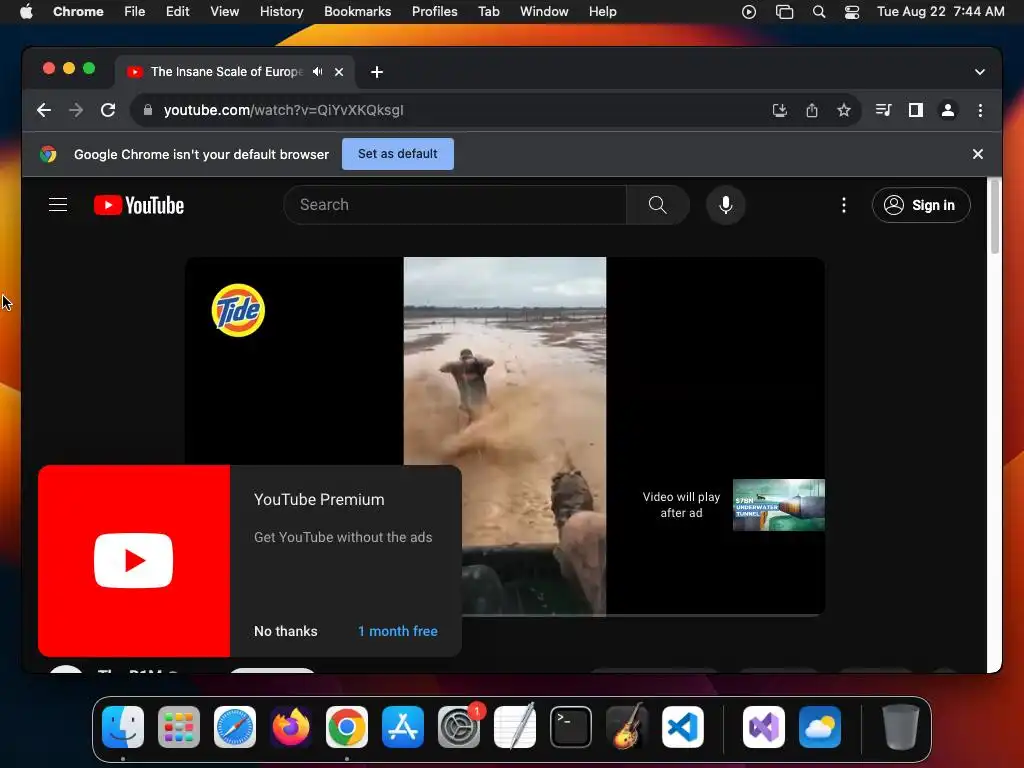Open the Trash in the Dock
1024x768 pixels.
(901, 727)
